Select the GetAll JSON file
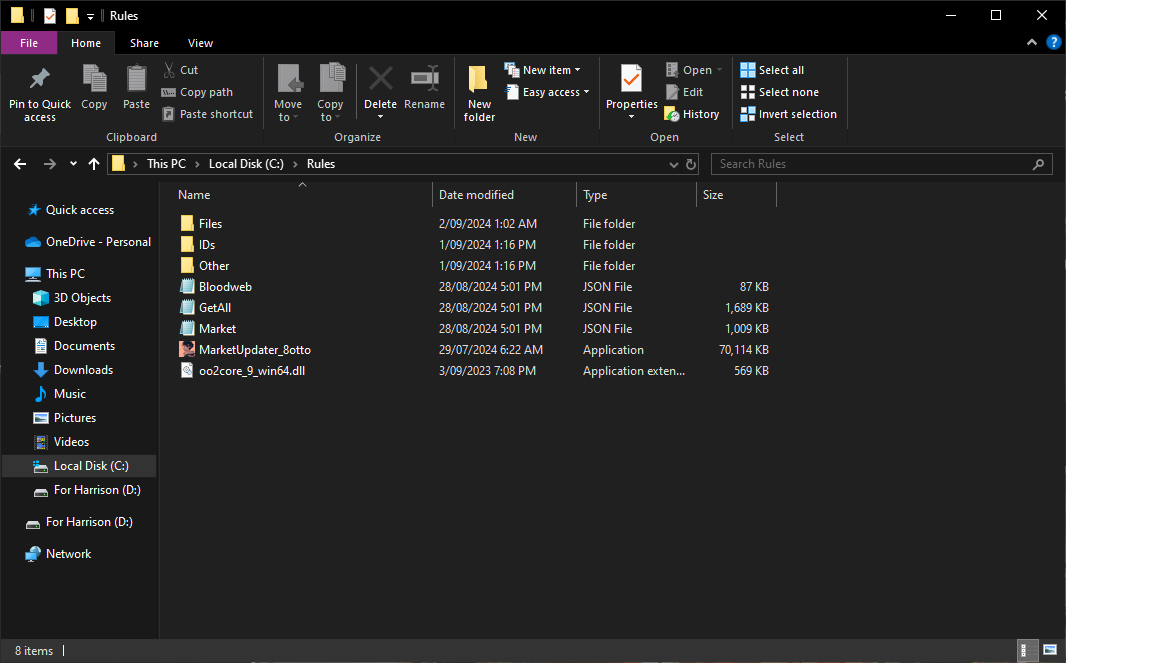Image resolution: width=1152 pixels, height=663 pixels. 206,308
